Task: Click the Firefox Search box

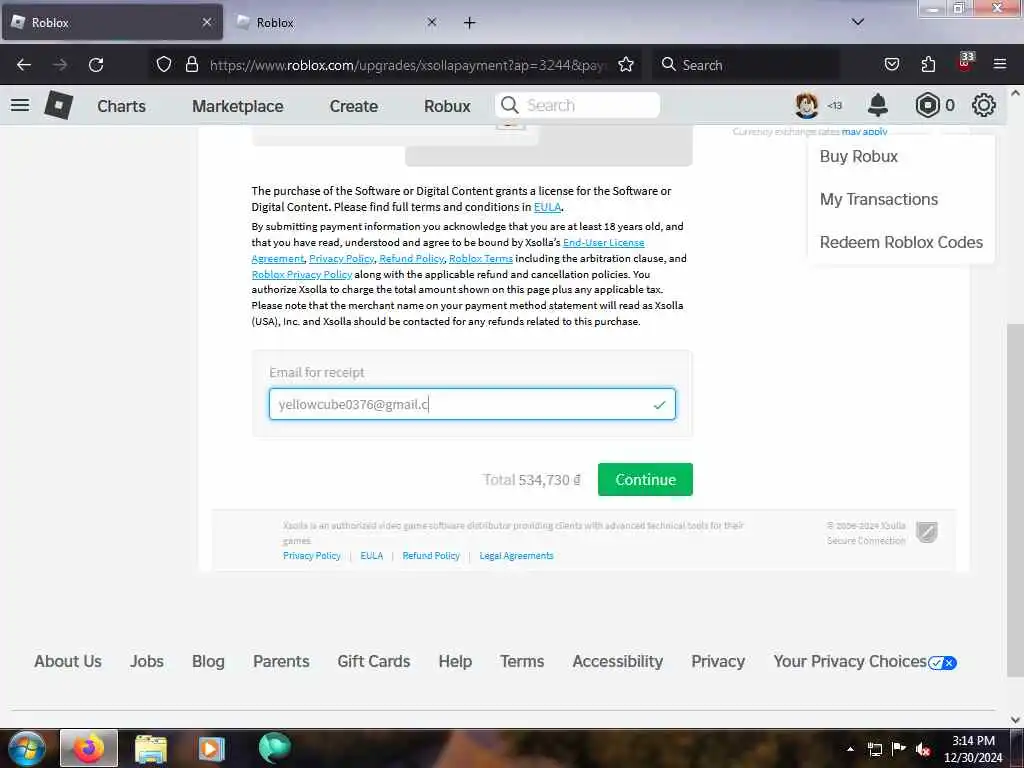Action: coord(744,65)
